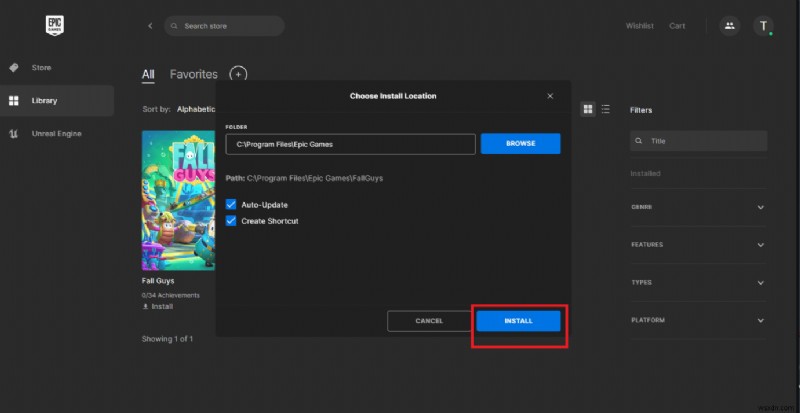Select the Favorites tab
This screenshot has width=800, height=413.
(x=193, y=75)
